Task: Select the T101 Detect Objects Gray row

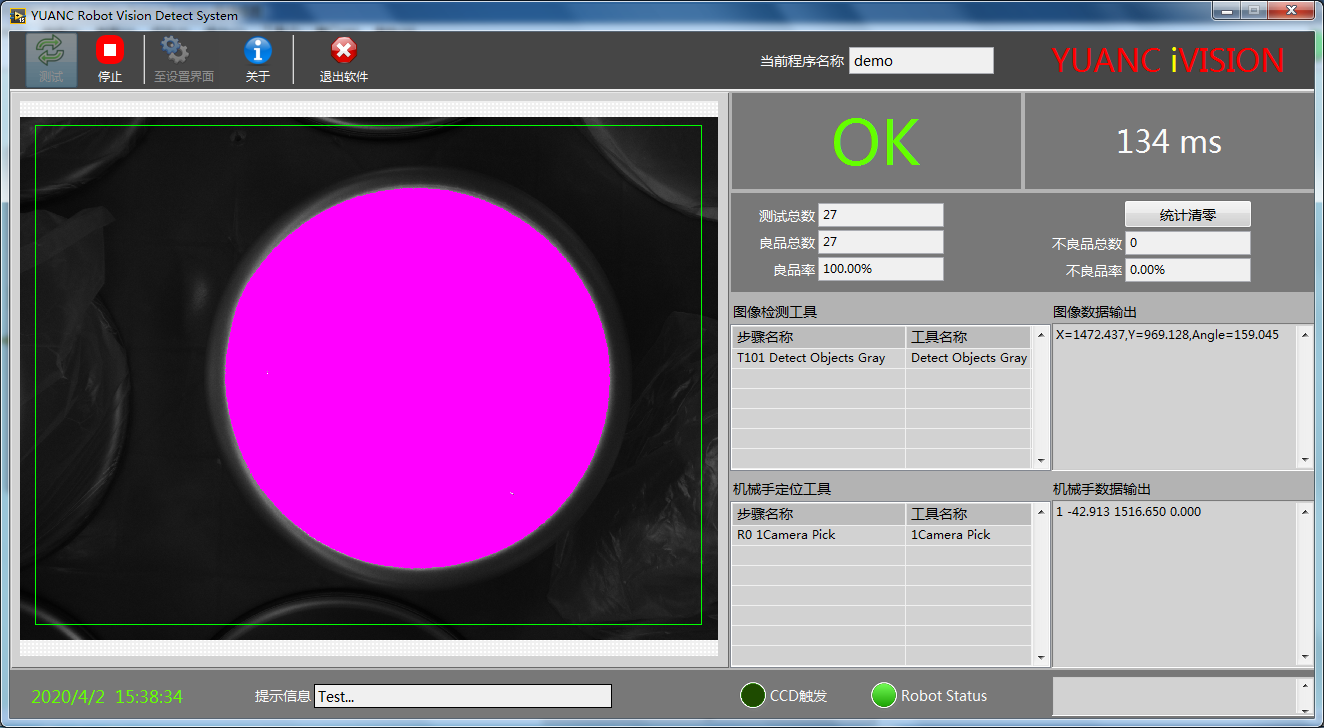Action: 818,358
